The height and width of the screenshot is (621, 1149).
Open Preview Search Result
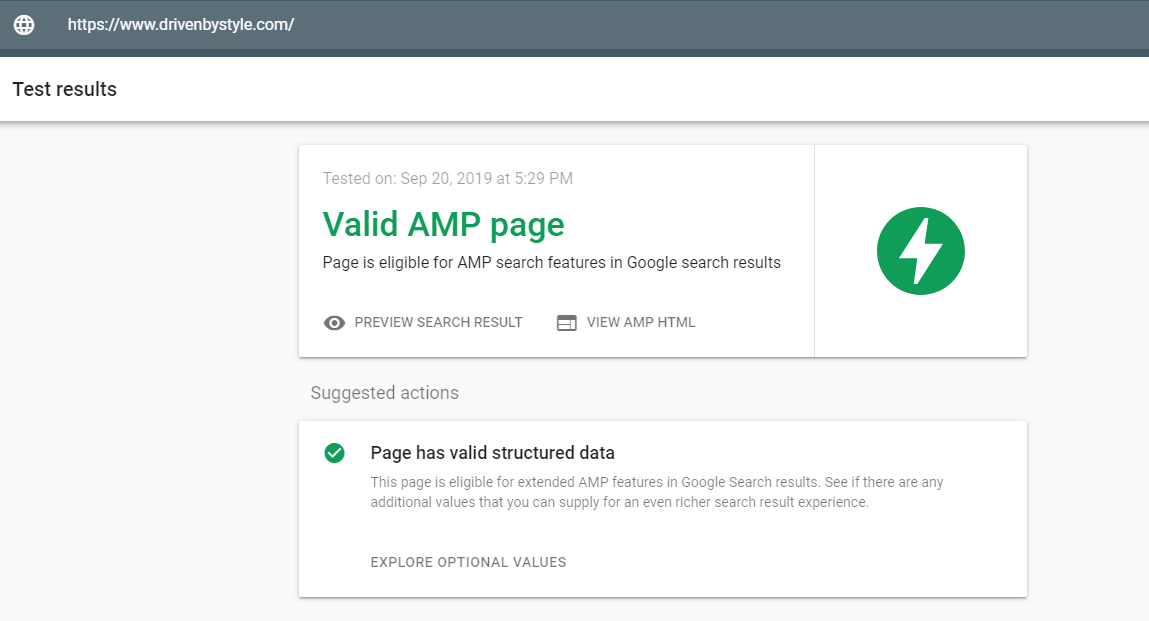tap(438, 323)
